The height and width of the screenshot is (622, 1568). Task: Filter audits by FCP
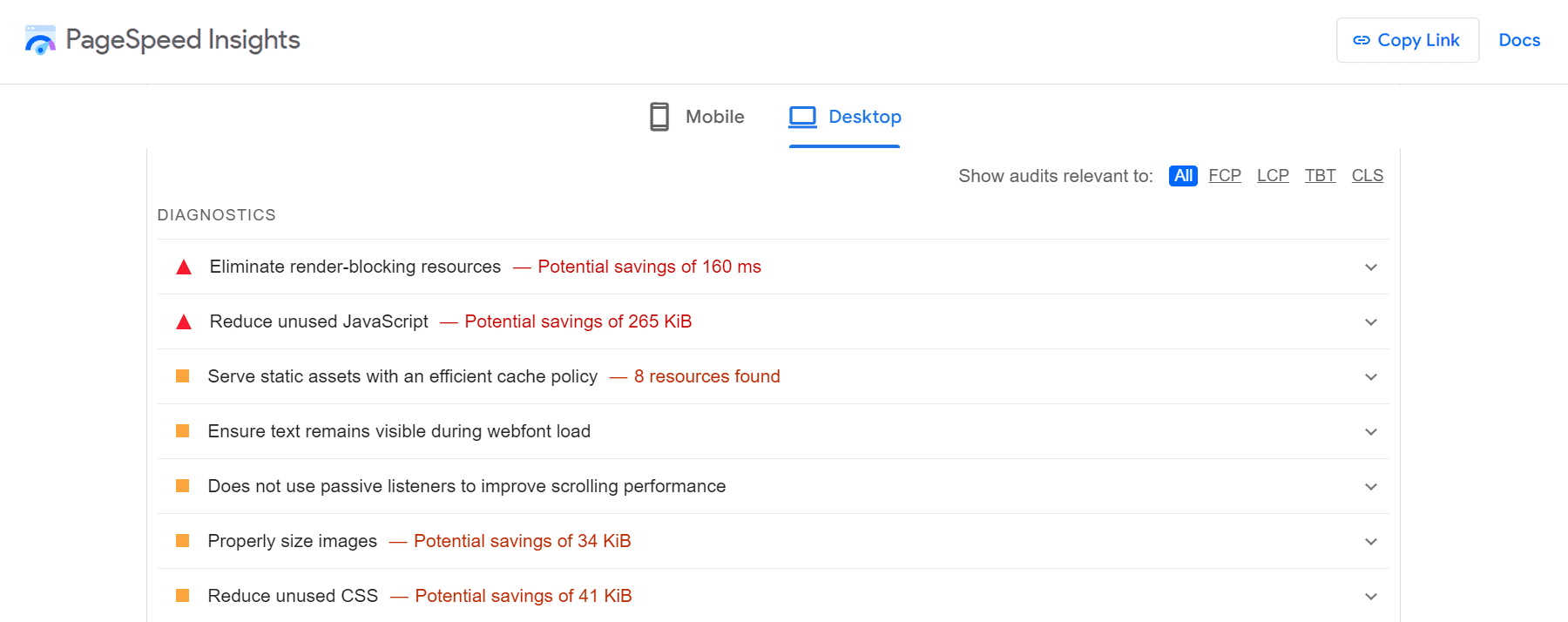(1225, 176)
